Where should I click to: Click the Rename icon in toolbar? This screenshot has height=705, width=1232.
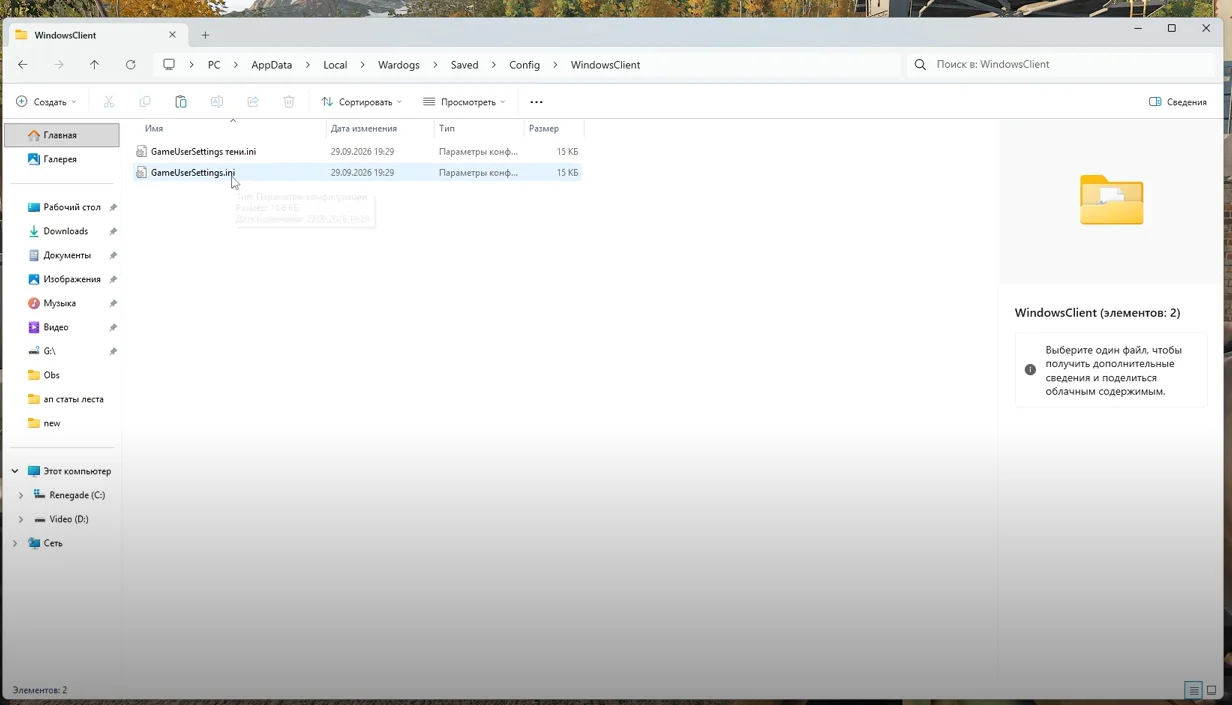[x=217, y=102]
